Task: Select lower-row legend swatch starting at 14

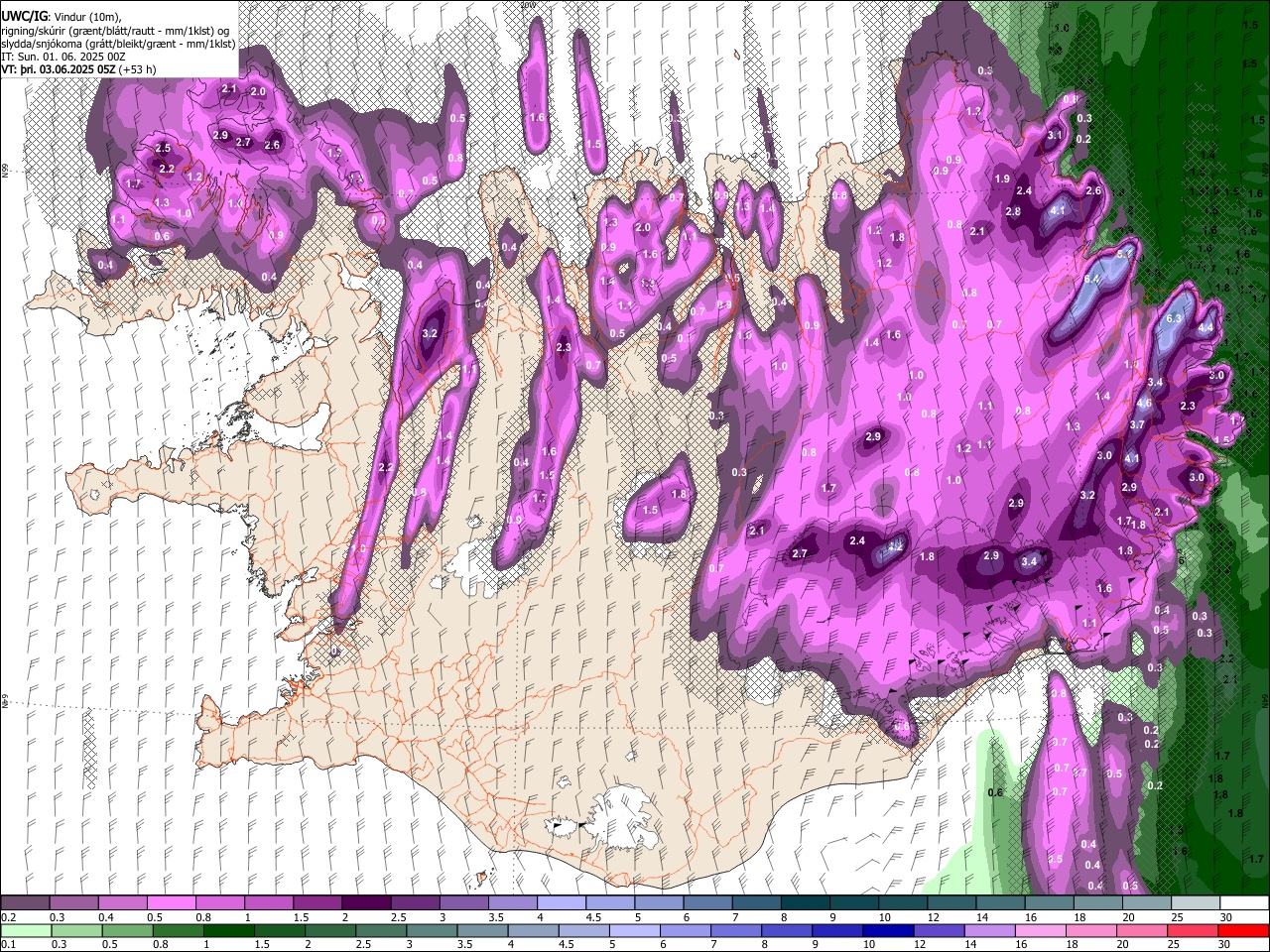Action: pos(989,931)
